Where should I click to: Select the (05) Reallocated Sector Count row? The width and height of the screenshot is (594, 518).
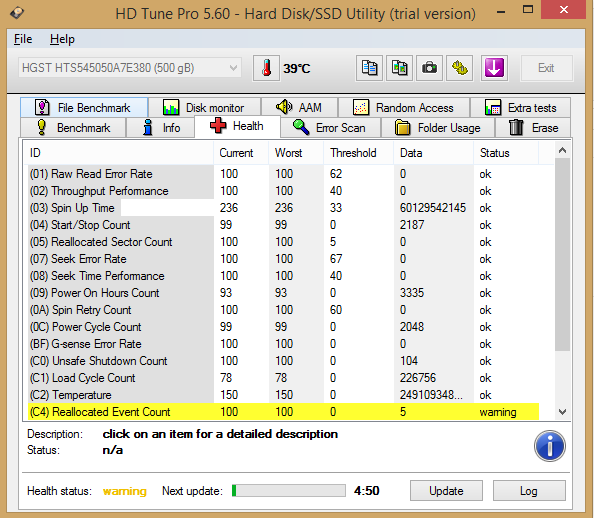pos(283,242)
